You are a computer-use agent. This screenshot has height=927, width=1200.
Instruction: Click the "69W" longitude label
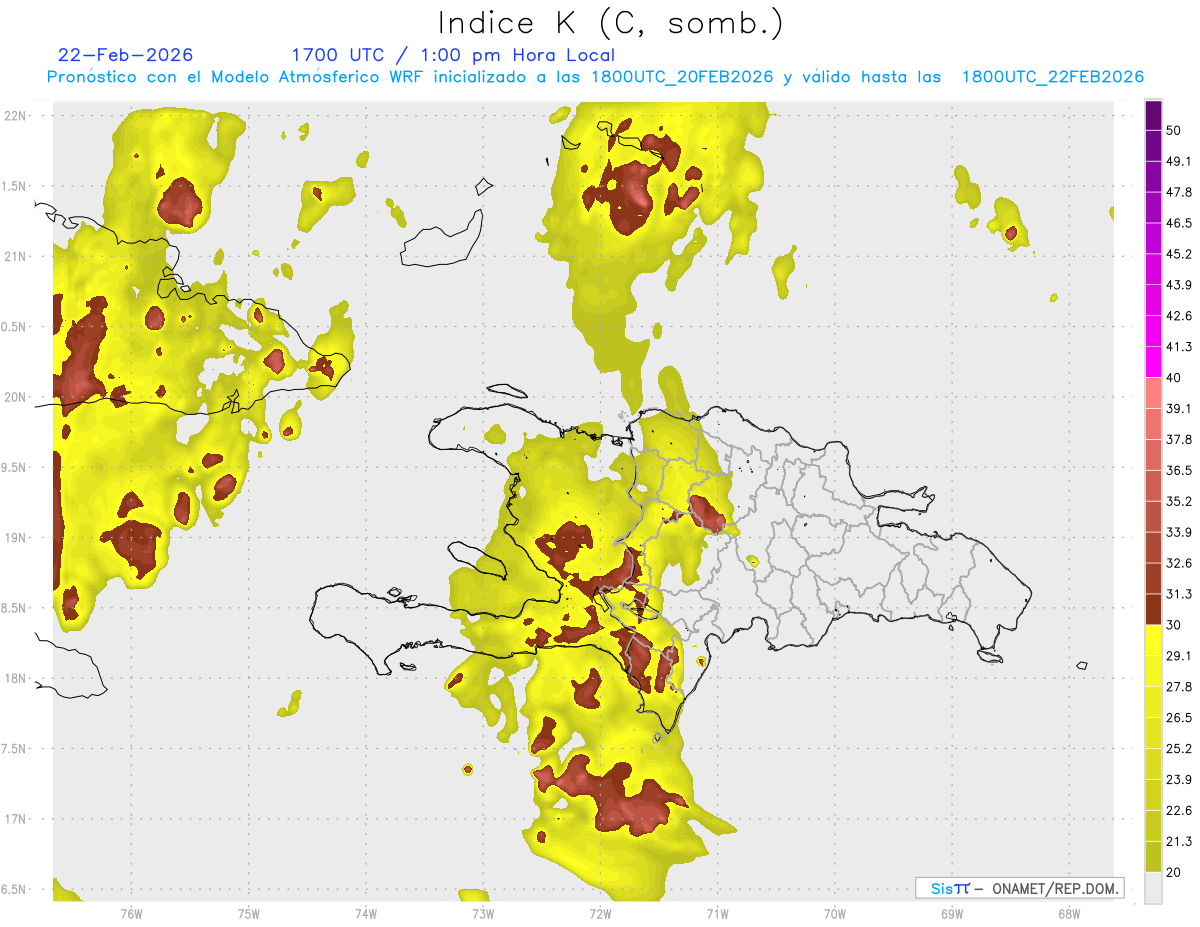(952, 913)
